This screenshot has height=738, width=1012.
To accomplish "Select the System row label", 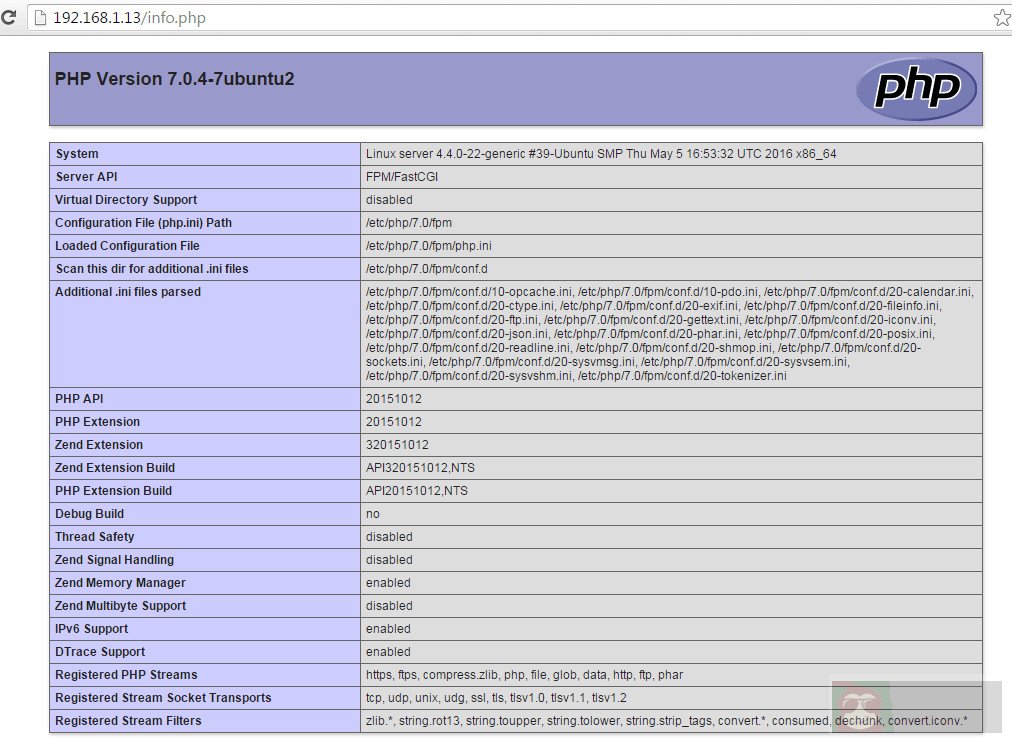I will (77, 154).
